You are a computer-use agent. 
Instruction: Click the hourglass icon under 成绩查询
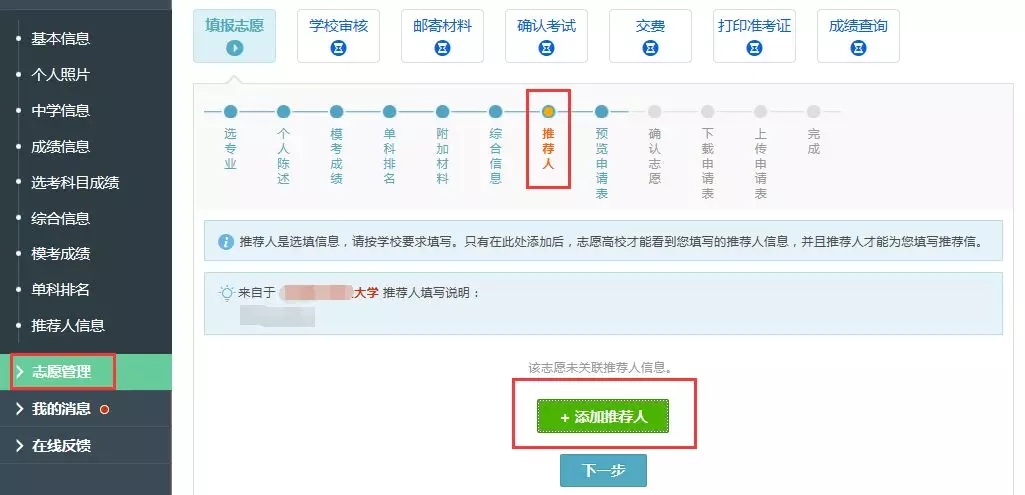857,48
